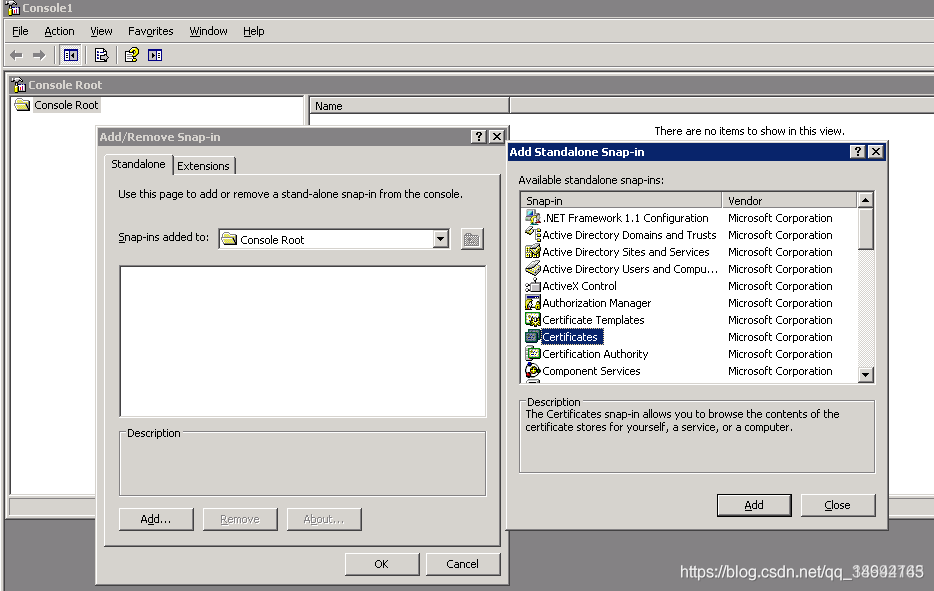This screenshot has height=591, width=934.
Task: Click the Snap-in column header
Action: click(x=621, y=200)
